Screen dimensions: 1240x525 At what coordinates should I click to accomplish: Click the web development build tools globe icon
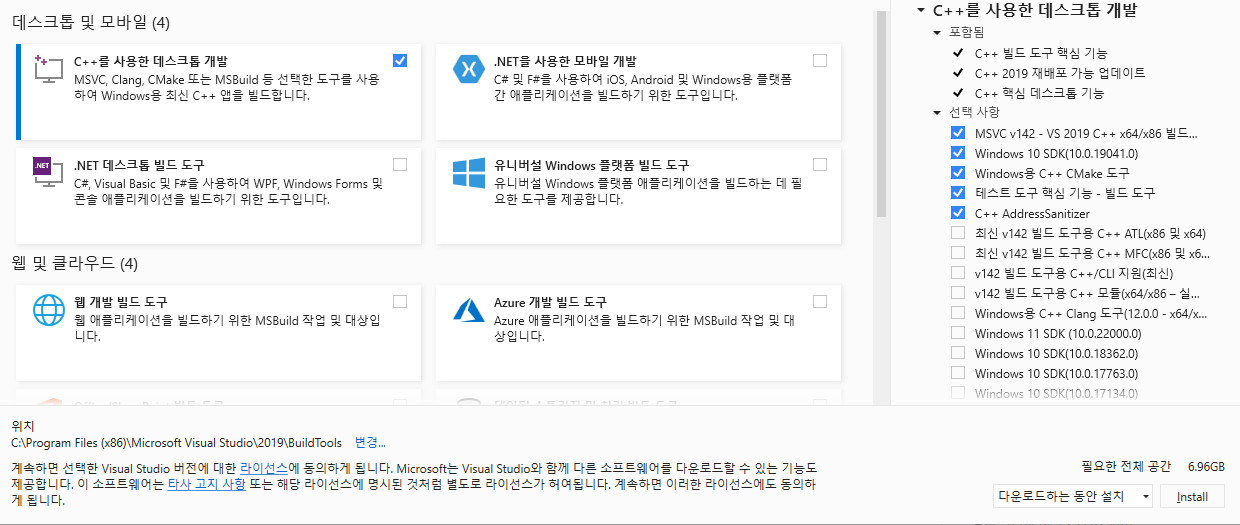tap(49, 310)
